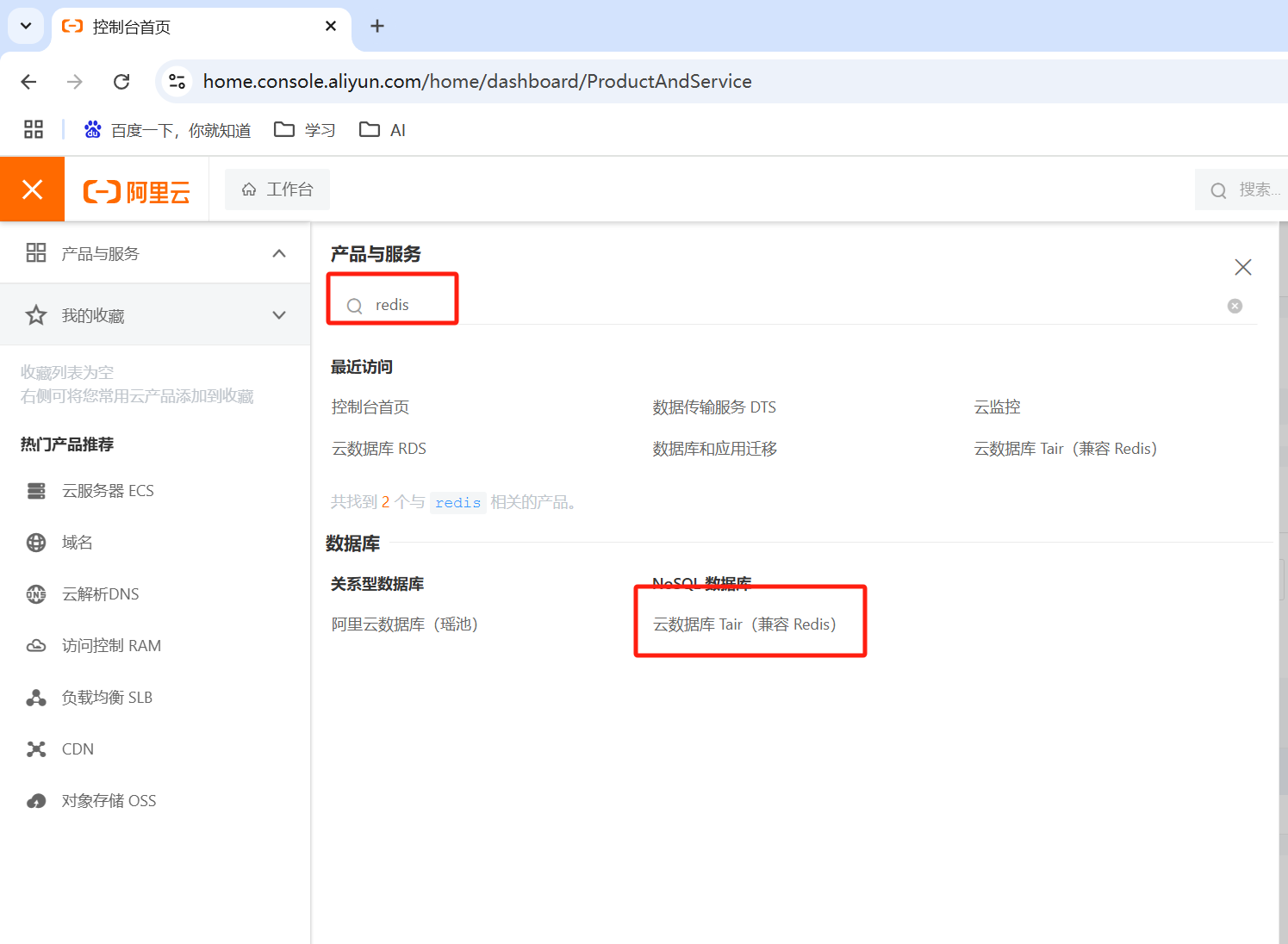The image size is (1288, 944).
Task: Select the CDN icon in sidebar
Action: 35,748
